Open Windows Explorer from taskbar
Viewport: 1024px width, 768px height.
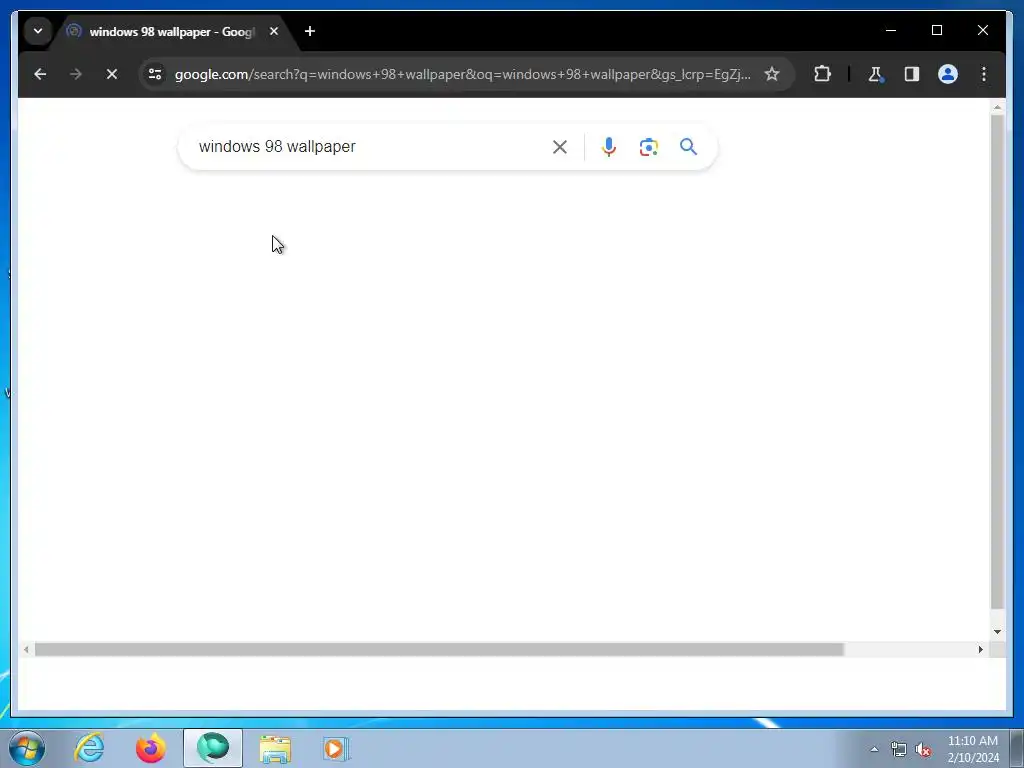point(275,748)
